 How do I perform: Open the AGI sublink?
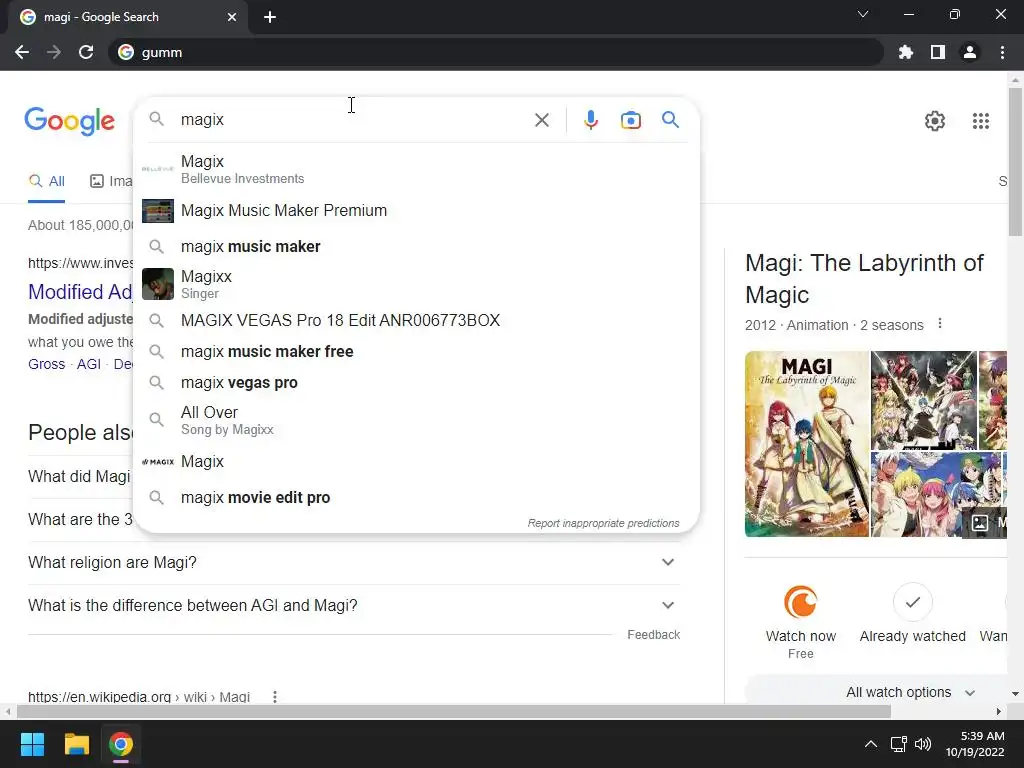[89, 364]
